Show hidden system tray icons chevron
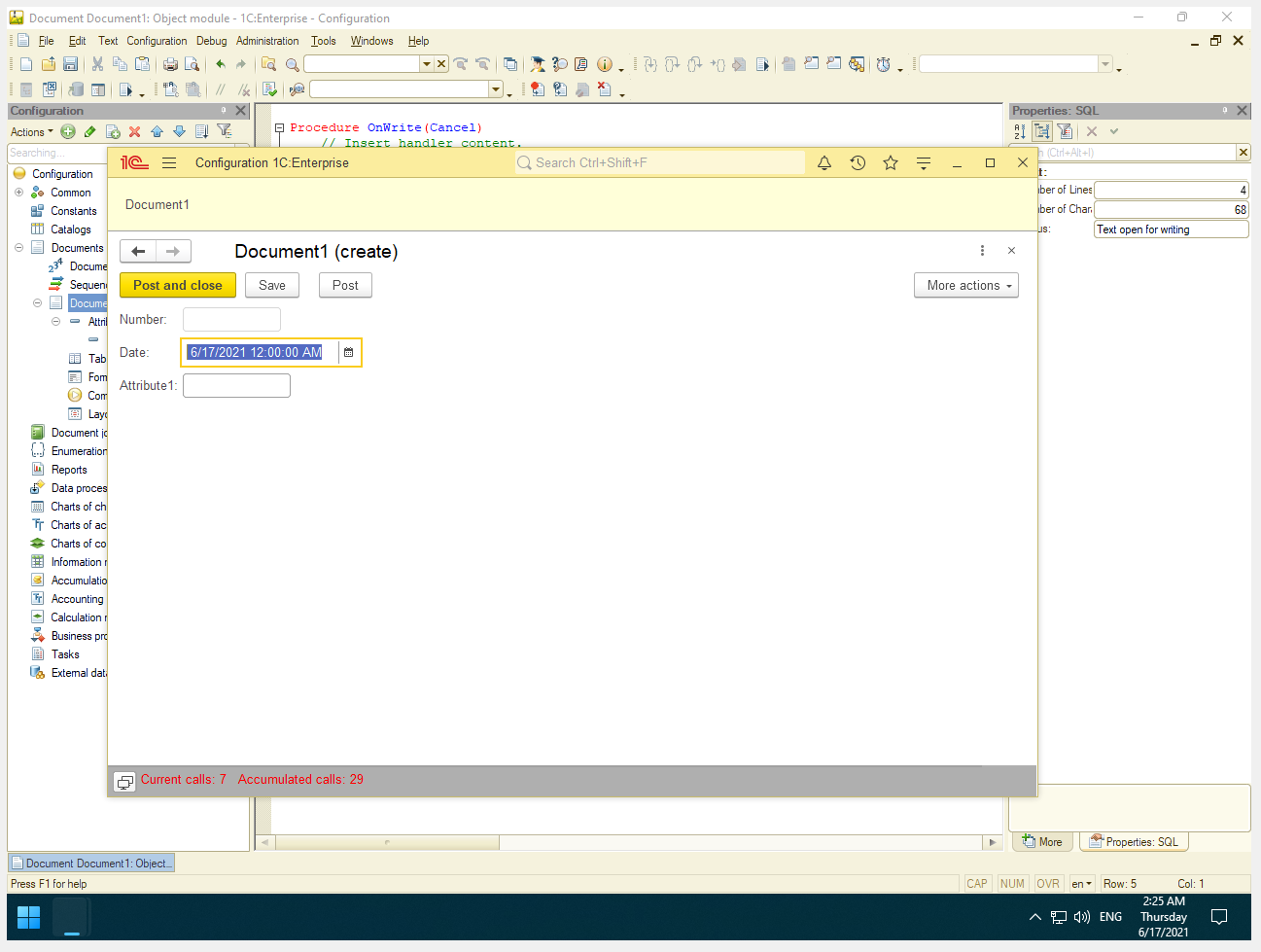The height and width of the screenshot is (952, 1261). 1034,917
